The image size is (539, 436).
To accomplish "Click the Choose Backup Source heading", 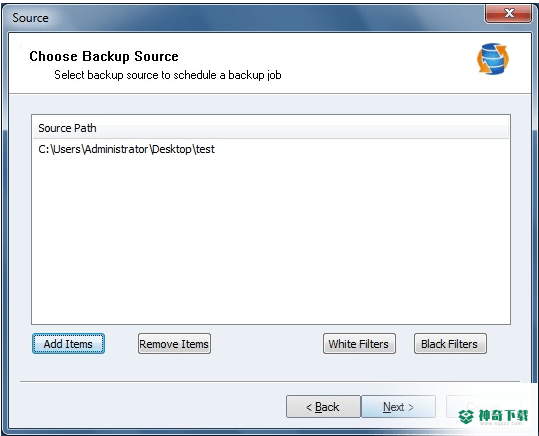I will point(104,56).
